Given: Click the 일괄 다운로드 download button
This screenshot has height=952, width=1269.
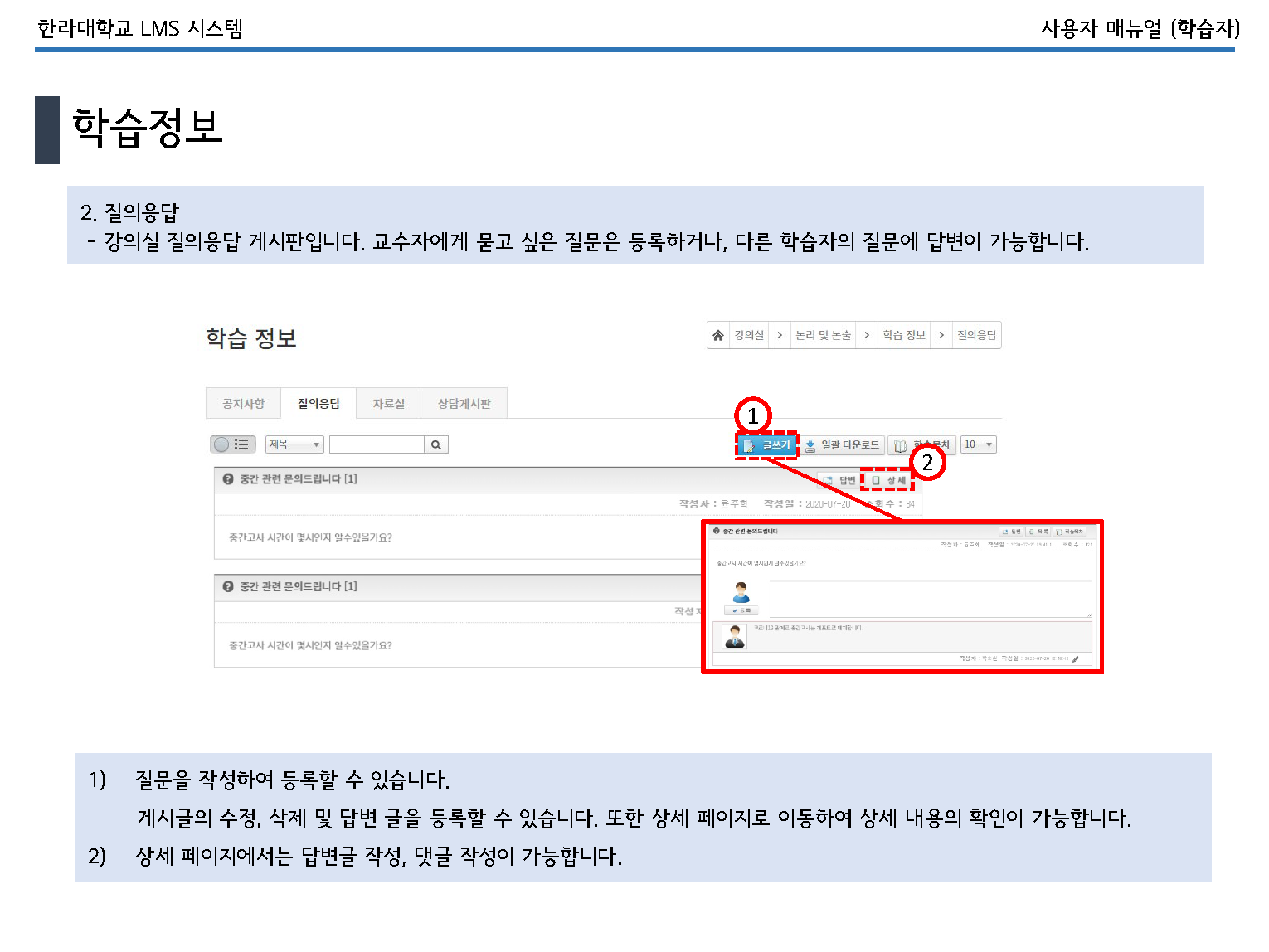Looking at the screenshot, I should click(843, 445).
